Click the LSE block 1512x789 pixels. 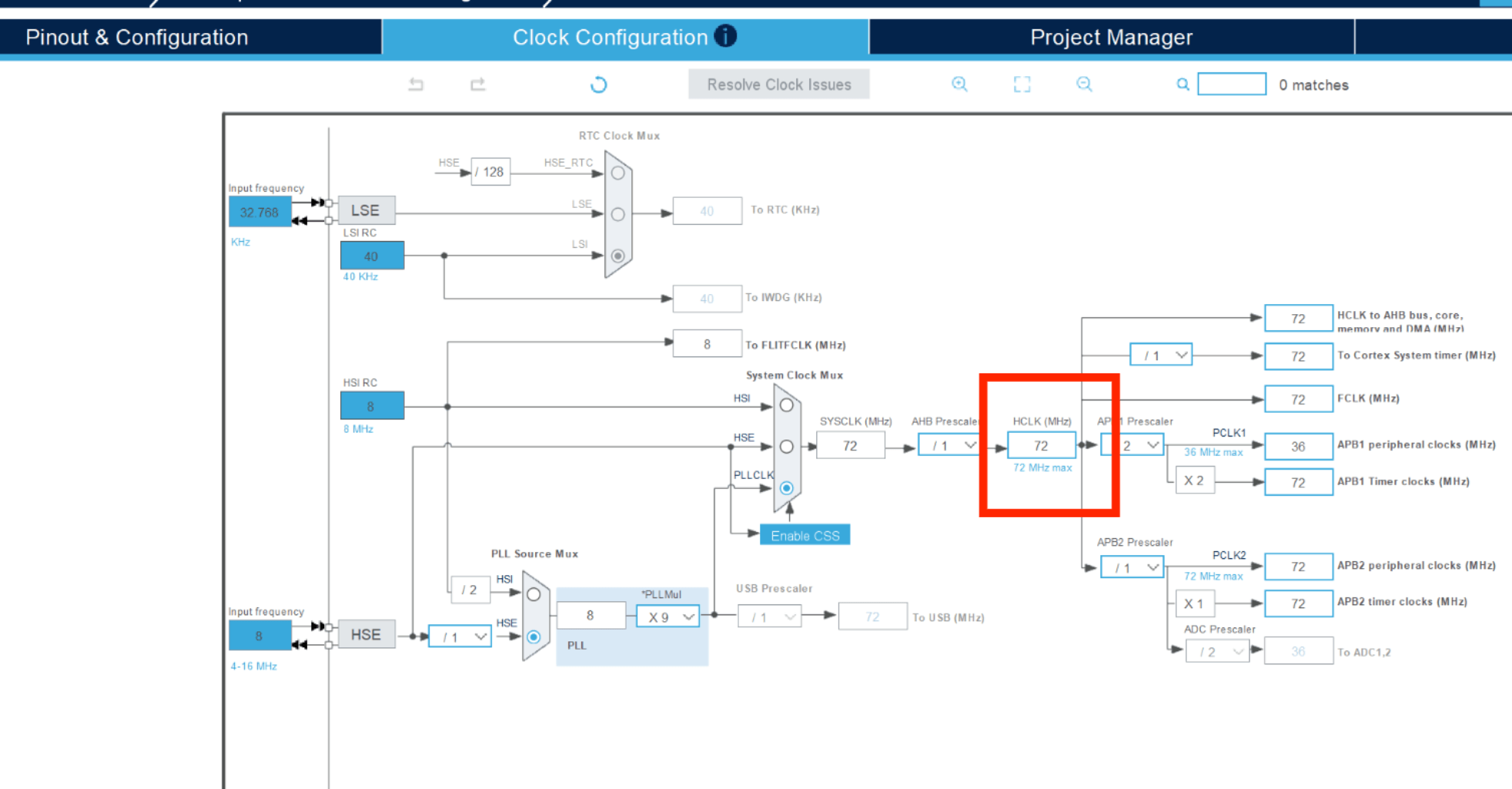(x=366, y=210)
